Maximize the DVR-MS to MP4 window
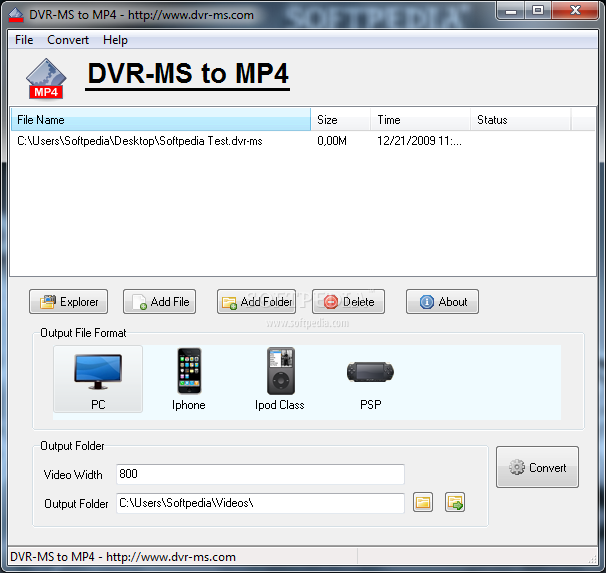Viewport: 606px width, 573px height. coord(538,10)
